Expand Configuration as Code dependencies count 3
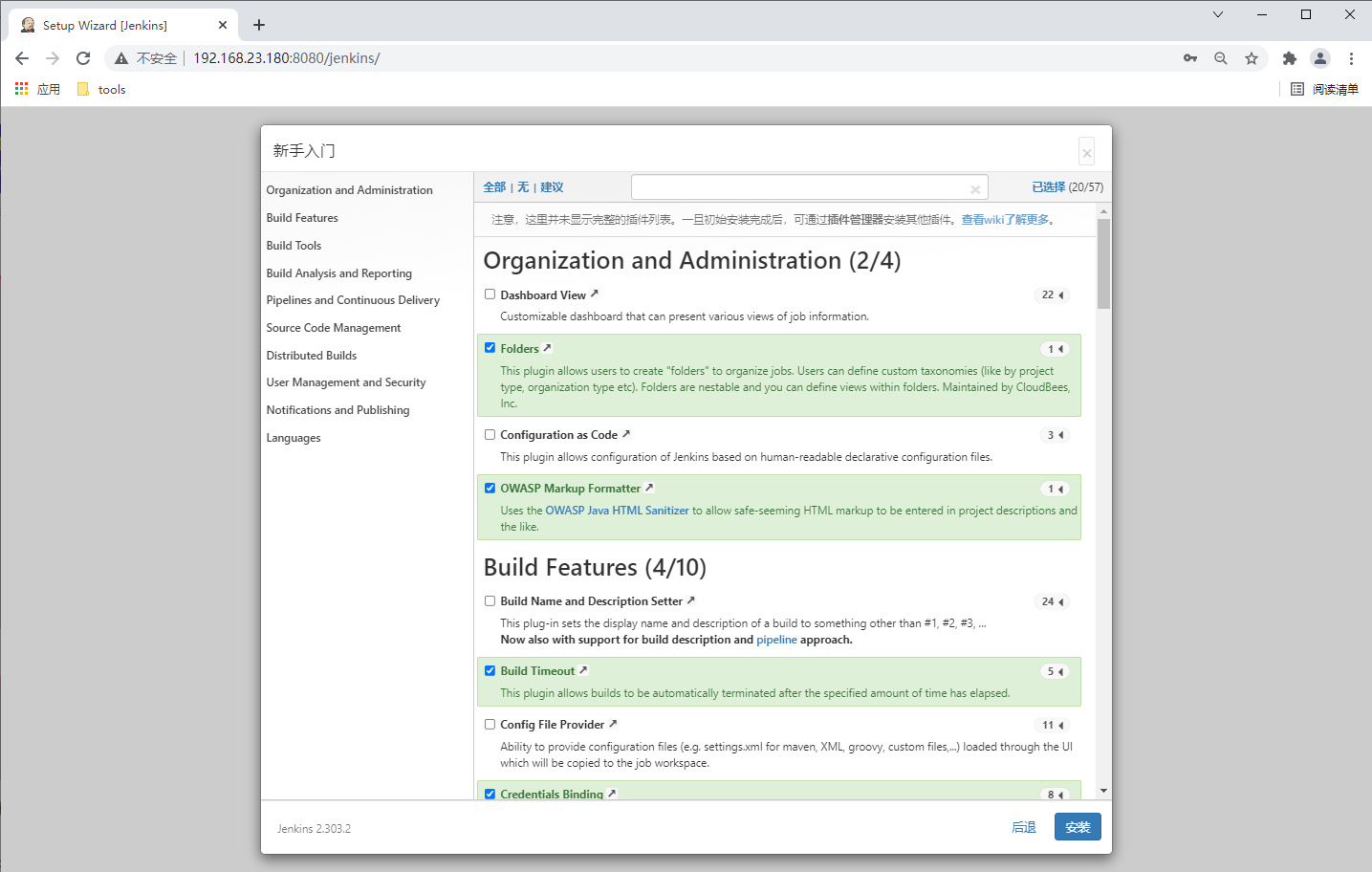This screenshot has width=1372, height=872. pyautogui.click(x=1055, y=435)
